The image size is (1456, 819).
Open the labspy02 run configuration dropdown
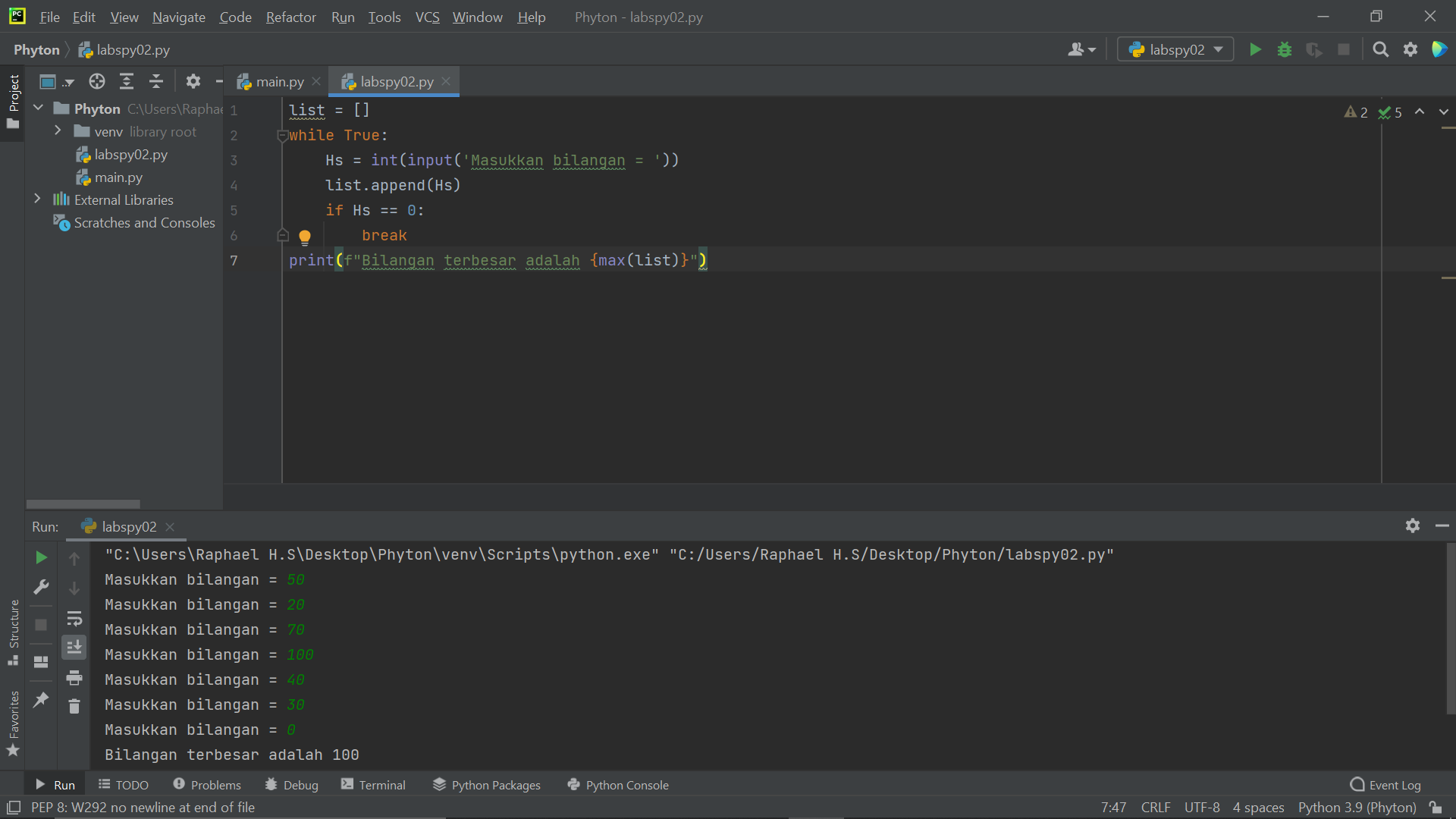1175,50
